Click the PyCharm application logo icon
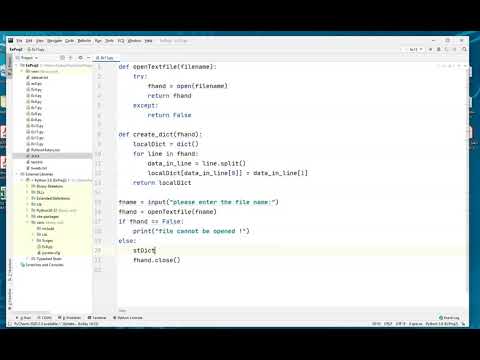This screenshot has height=360, width=480. (11, 41)
